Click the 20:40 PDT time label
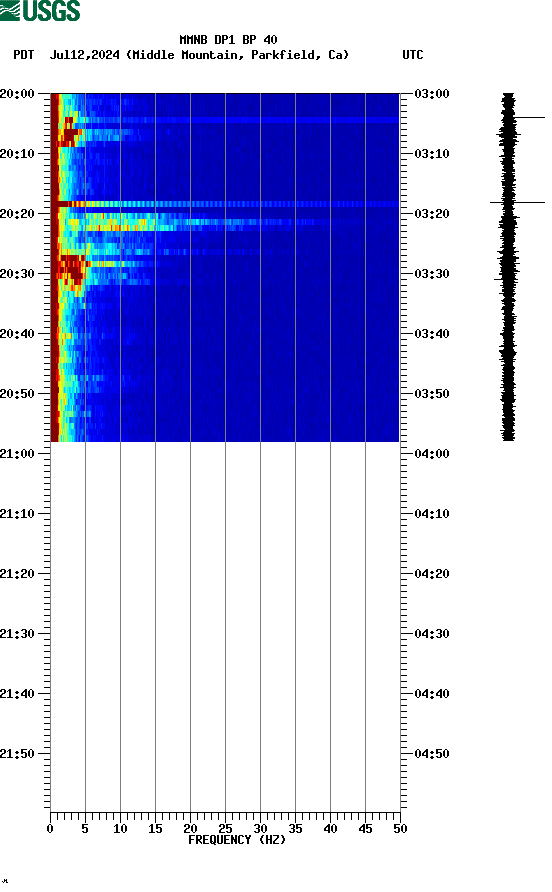The width and height of the screenshot is (552, 892). 17,334
